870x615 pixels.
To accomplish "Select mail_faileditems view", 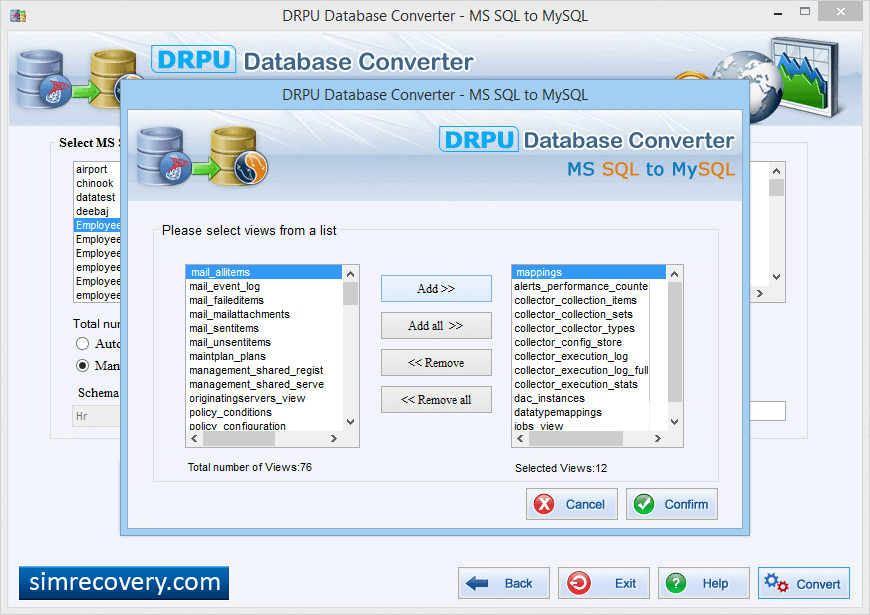I will [x=264, y=300].
